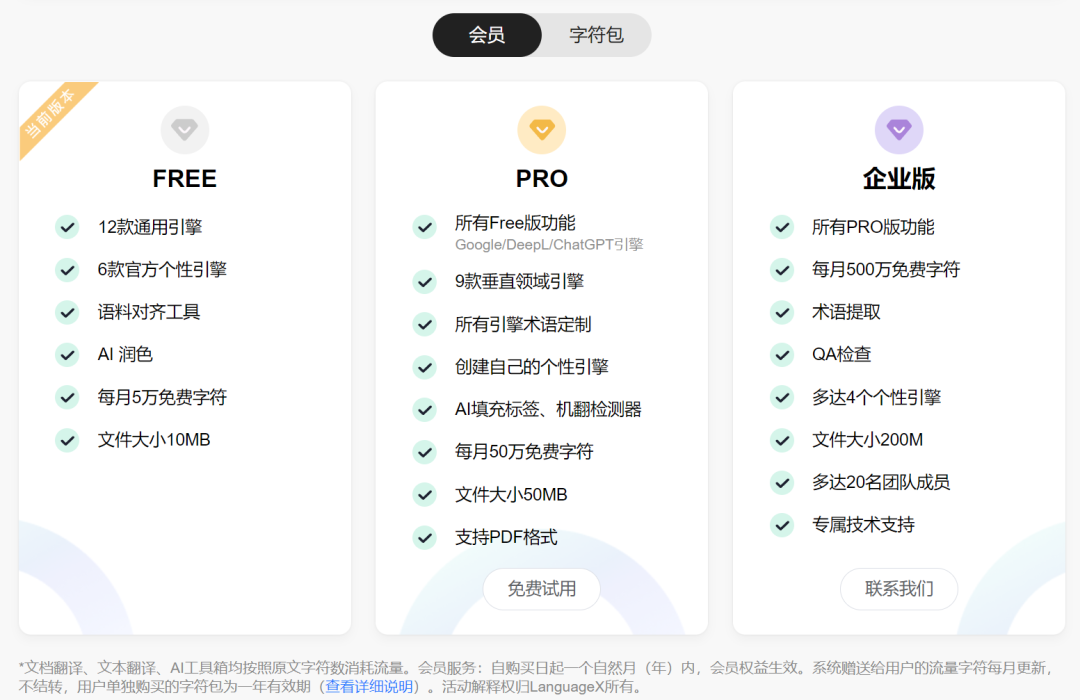Click the AI填充标签、机翻检测器 text
Viewport: 1080px width, 700px height.
[x=548, y=410]
